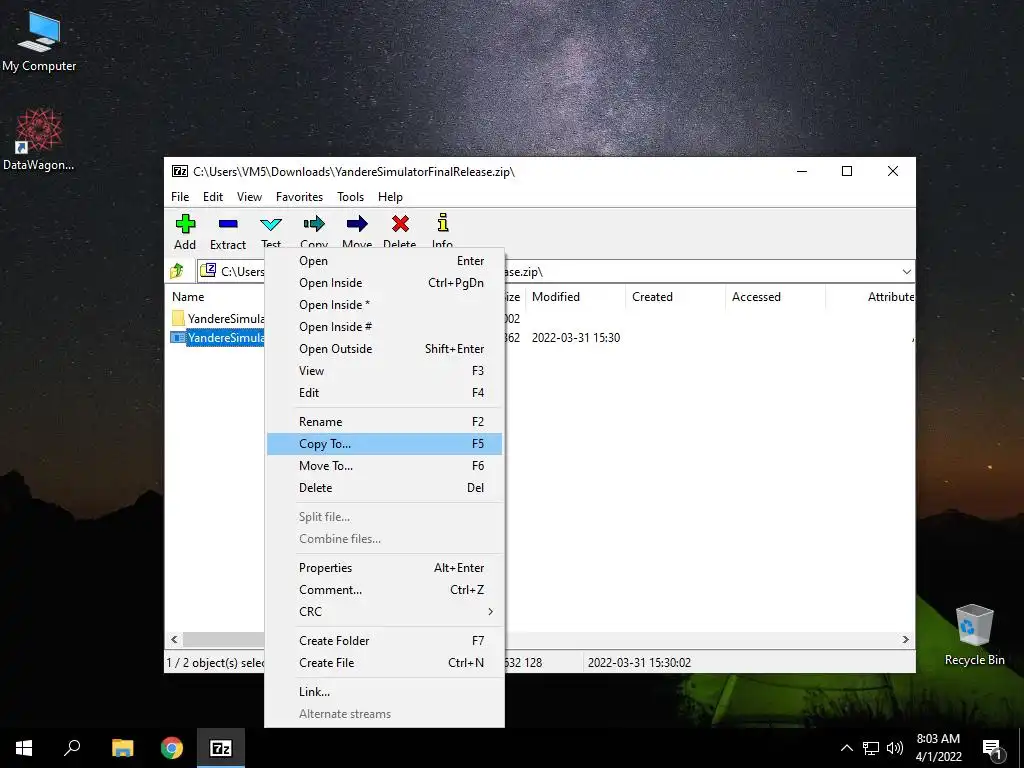Screen dimensions: 1024x768
Task: Open the notification center icon
Action: point(993,750)
